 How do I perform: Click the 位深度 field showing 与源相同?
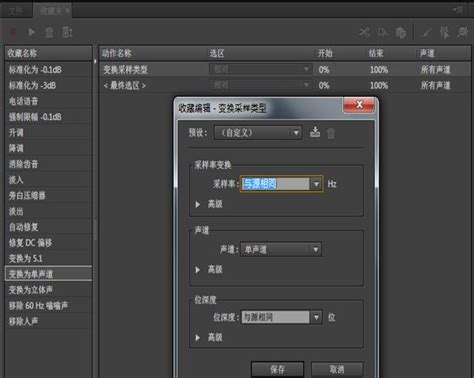[275, 317]
